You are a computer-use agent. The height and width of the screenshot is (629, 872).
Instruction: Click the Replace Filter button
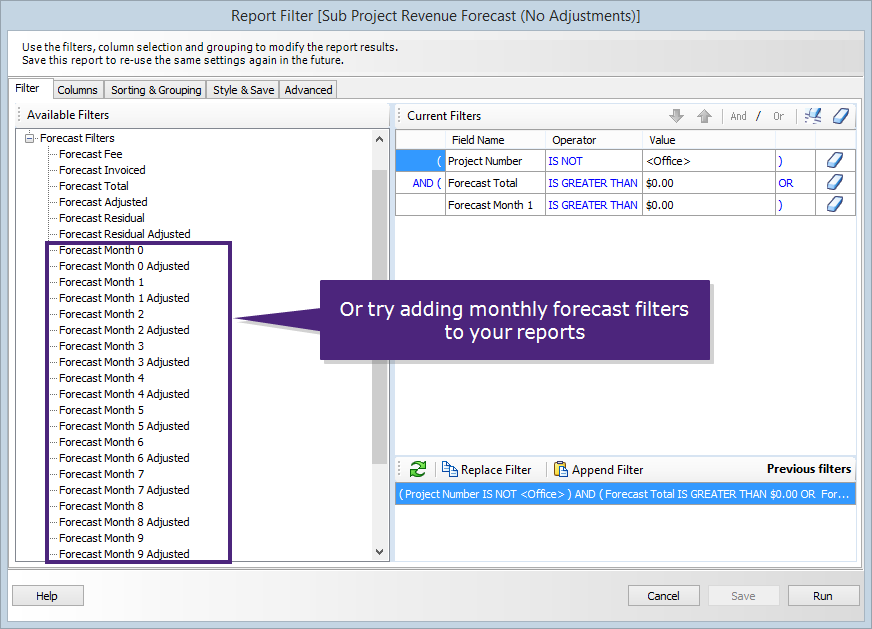point(486,470)
